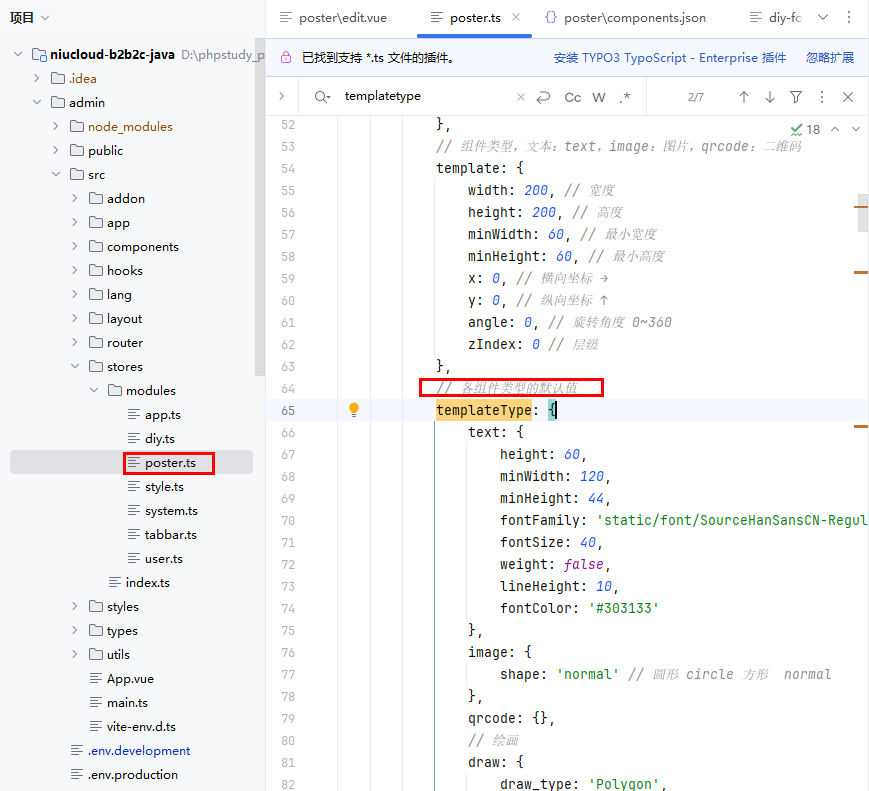869x791 pixels.
Task: Toggle regex (.*) search option
Action: click(x=625, y=97)
